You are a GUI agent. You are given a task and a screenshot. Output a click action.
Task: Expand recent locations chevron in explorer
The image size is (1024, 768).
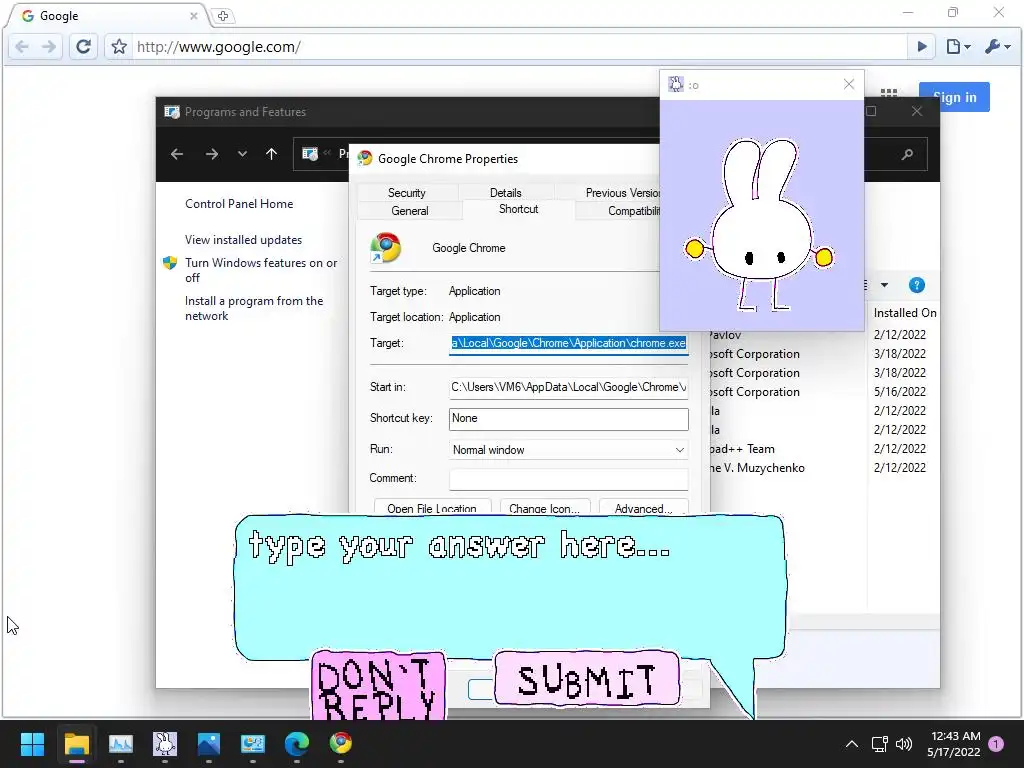(x=242, y=154)
